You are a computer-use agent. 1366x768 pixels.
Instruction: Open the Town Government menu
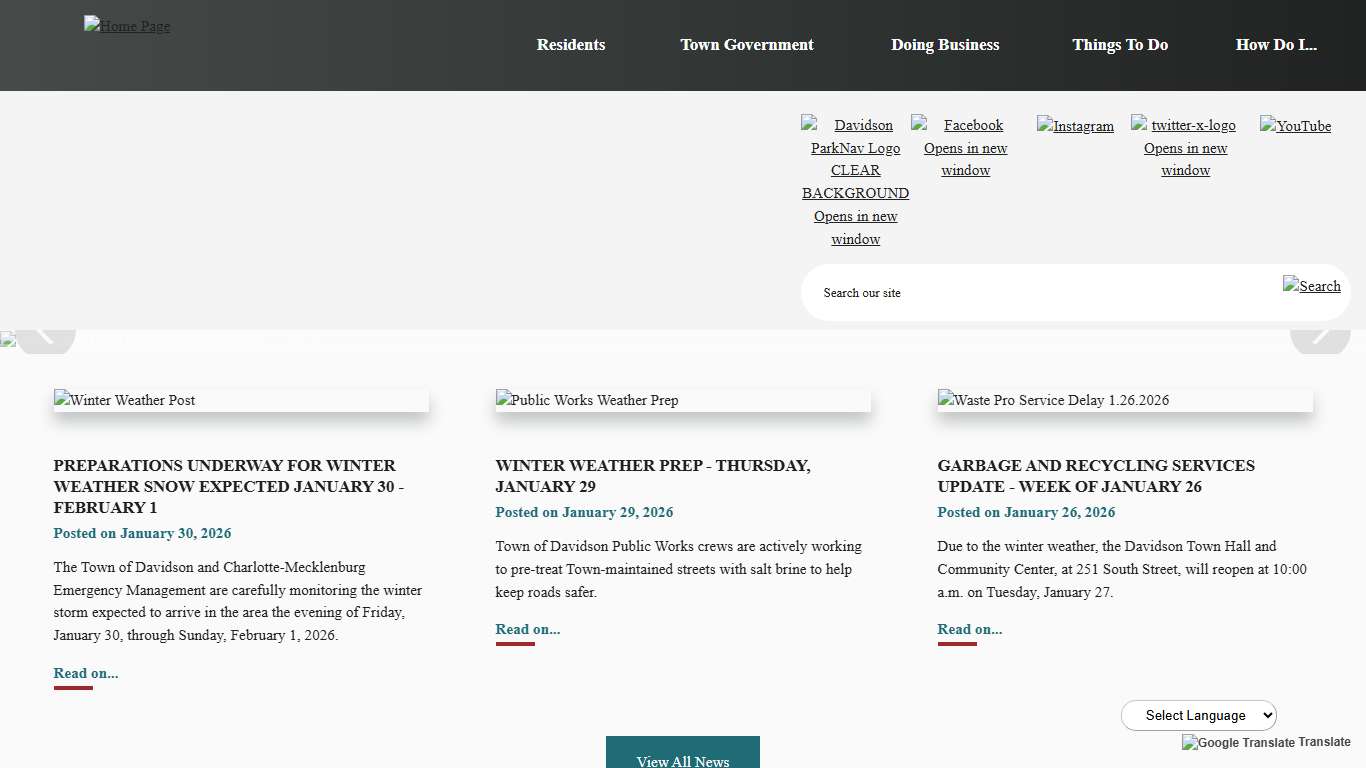tap(747, 44)
